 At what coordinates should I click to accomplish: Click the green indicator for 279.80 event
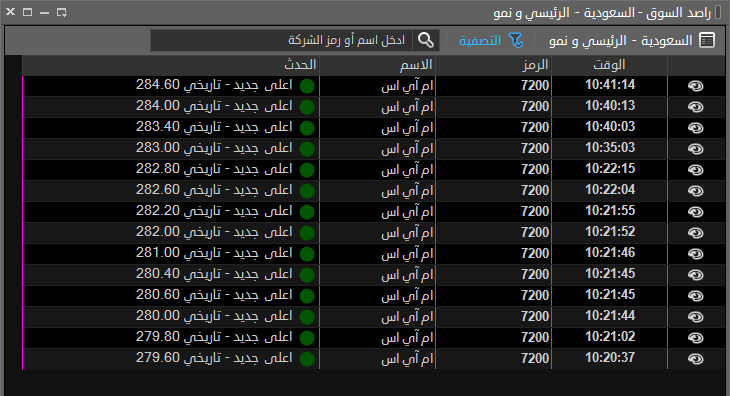tap(307, 338)
